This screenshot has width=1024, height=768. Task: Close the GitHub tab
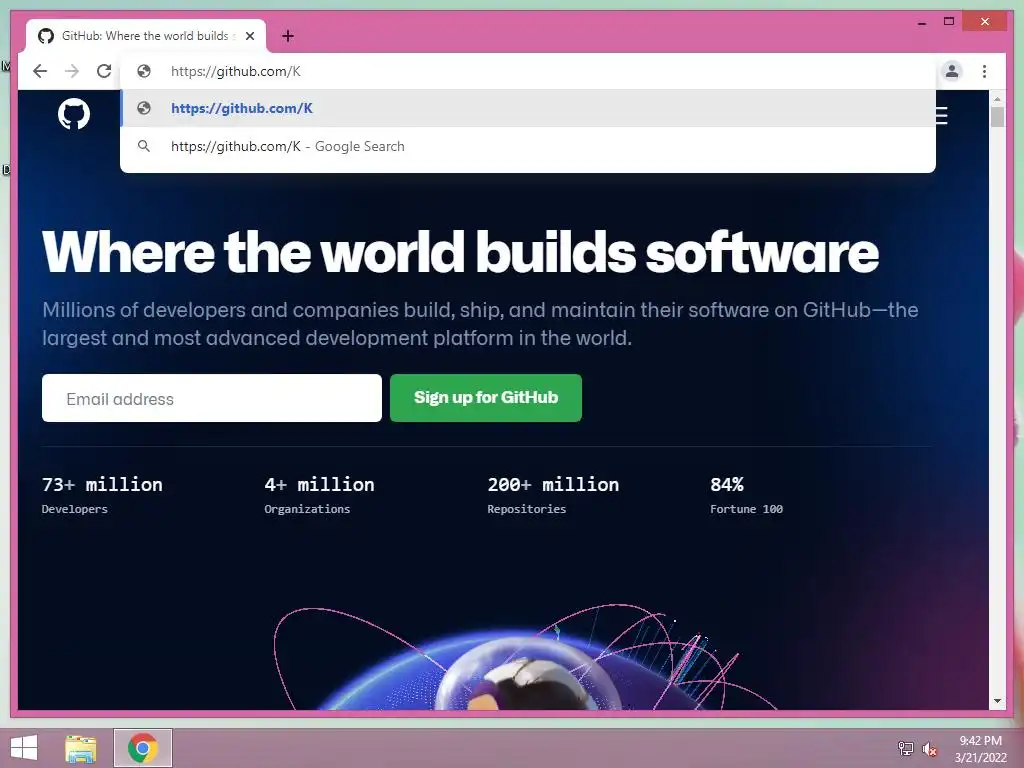[249, 36]
